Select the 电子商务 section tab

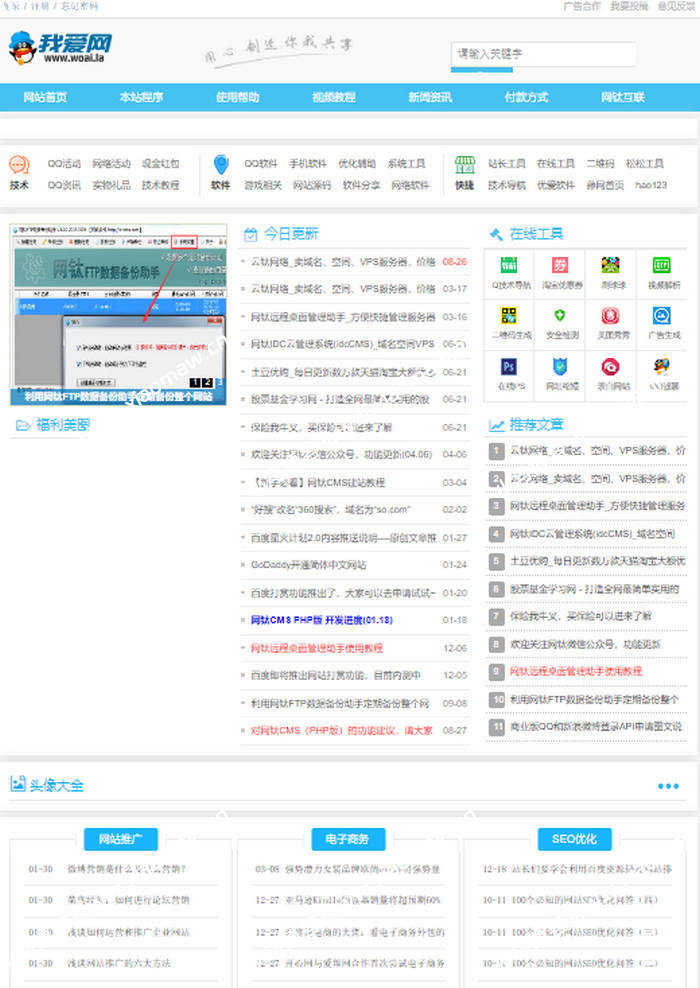point(348,839)
